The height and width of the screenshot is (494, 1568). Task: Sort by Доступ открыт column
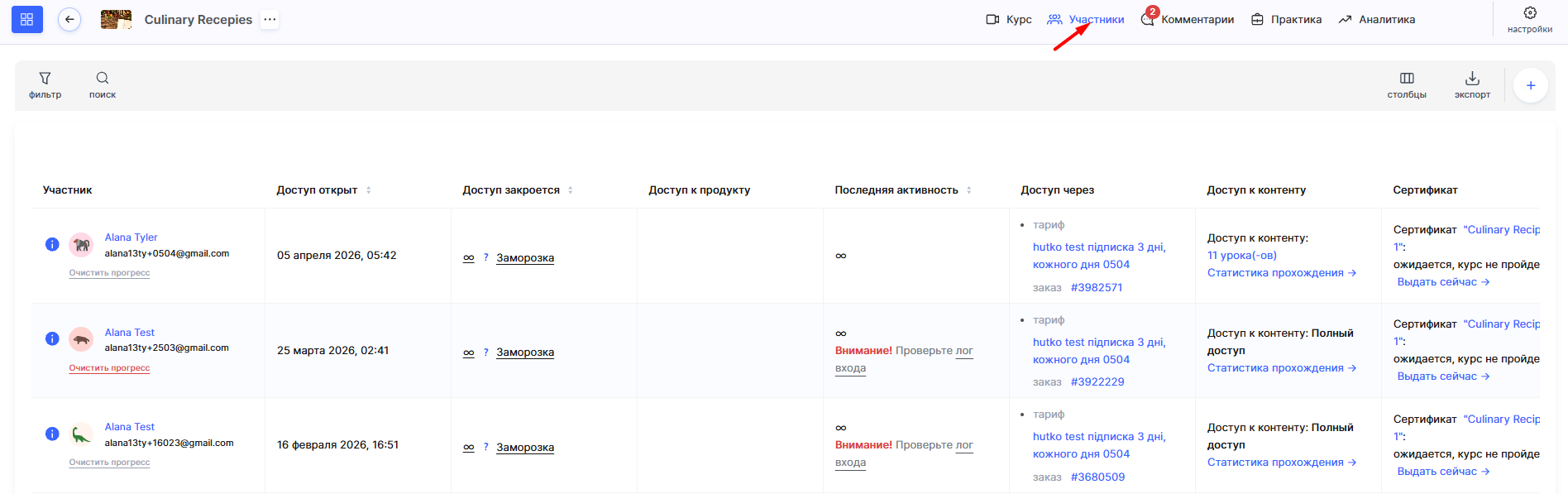[369, 190]
